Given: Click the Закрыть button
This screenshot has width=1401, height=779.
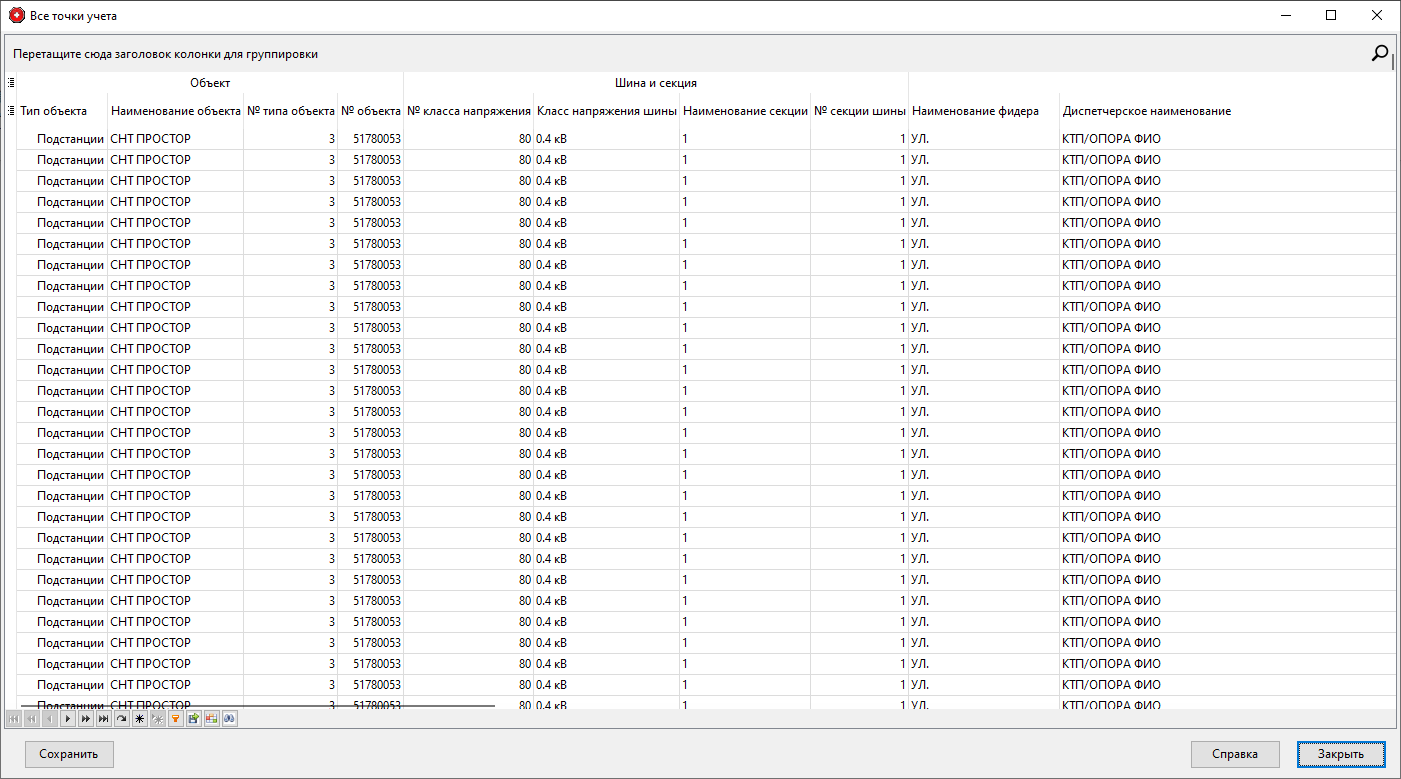Looking at the screenshot, I should point(1340,754).
